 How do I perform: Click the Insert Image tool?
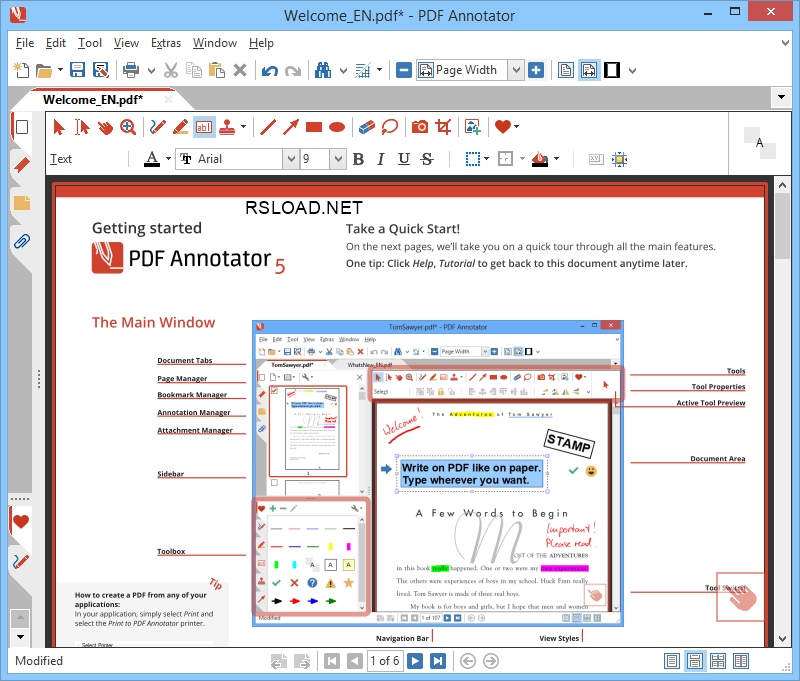pyautogui.click(x=473, y=127)
